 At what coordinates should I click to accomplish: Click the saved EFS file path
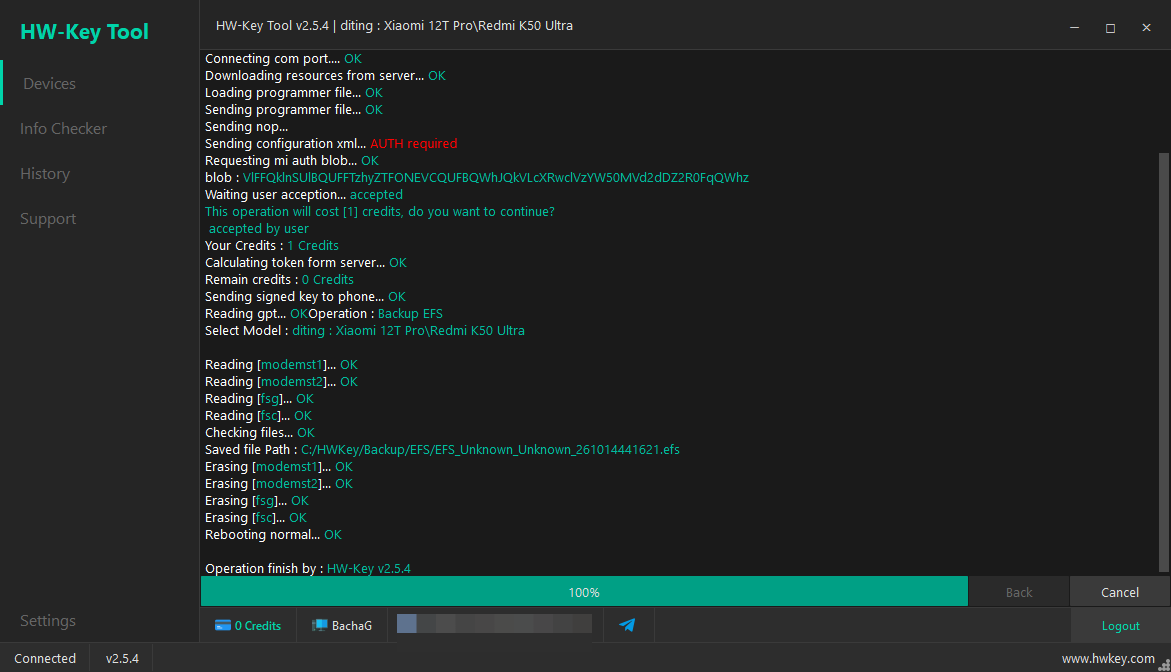point(490,449)
